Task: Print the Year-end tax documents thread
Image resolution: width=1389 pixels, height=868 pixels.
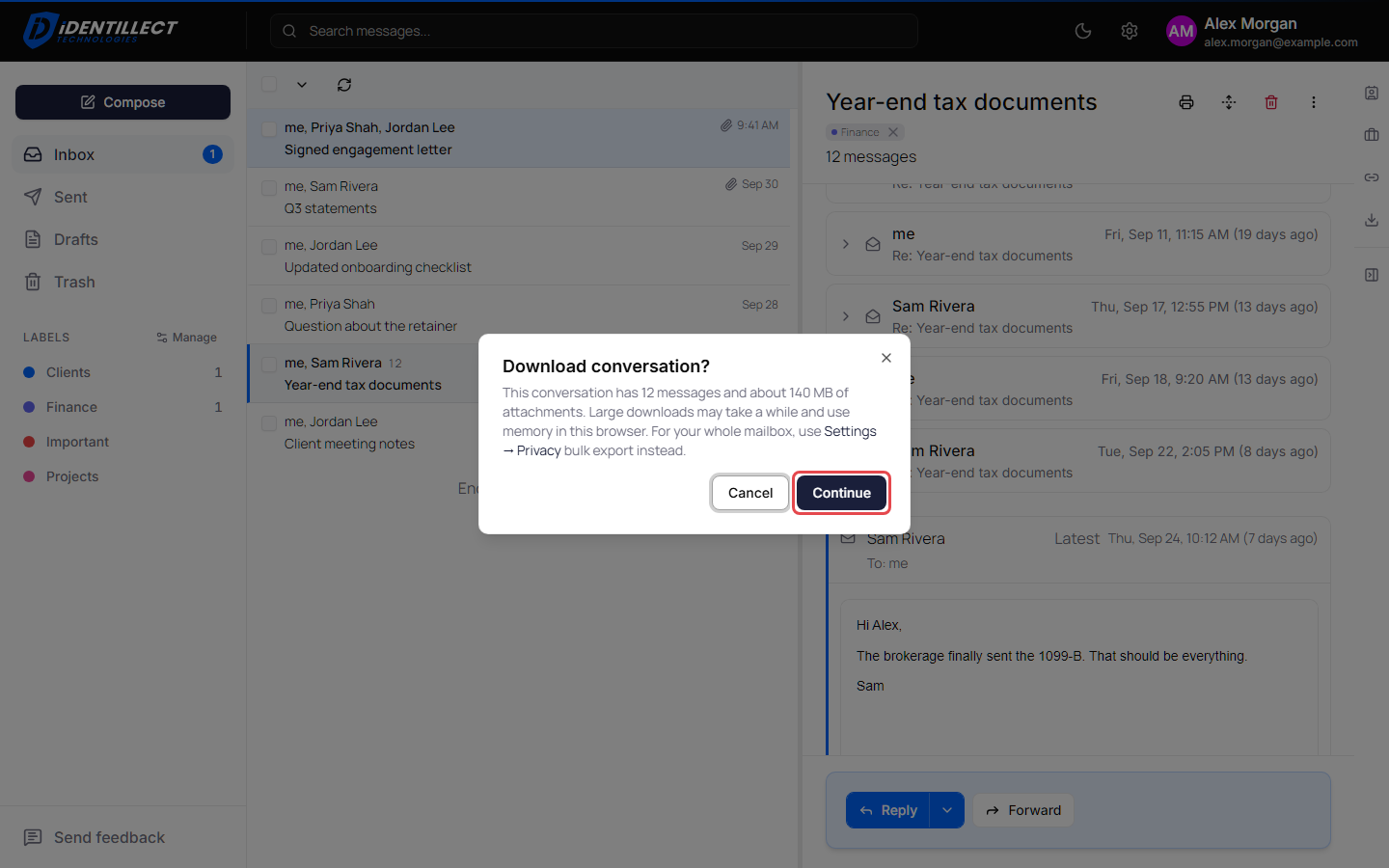Action: click(x=1186, y=102)
